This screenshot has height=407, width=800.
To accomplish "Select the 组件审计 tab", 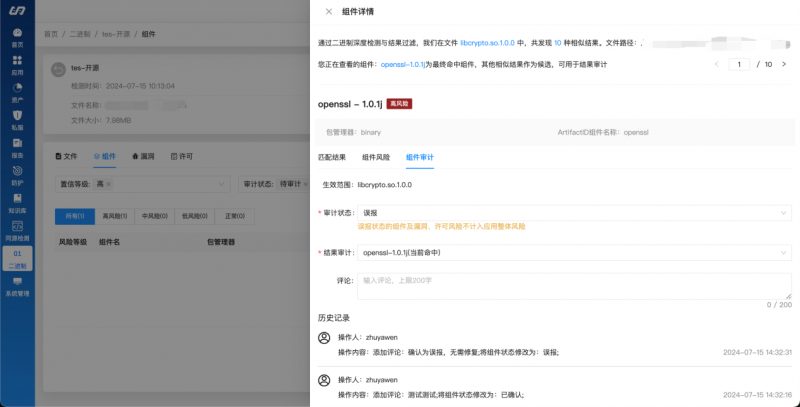I will tap(420, 157).
